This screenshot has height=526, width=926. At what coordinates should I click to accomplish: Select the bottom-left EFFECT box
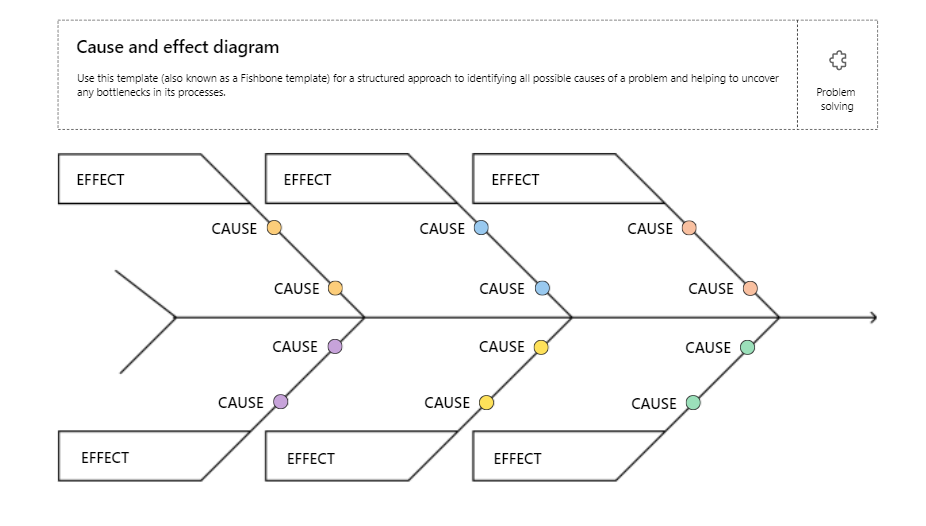click(135, 457)
